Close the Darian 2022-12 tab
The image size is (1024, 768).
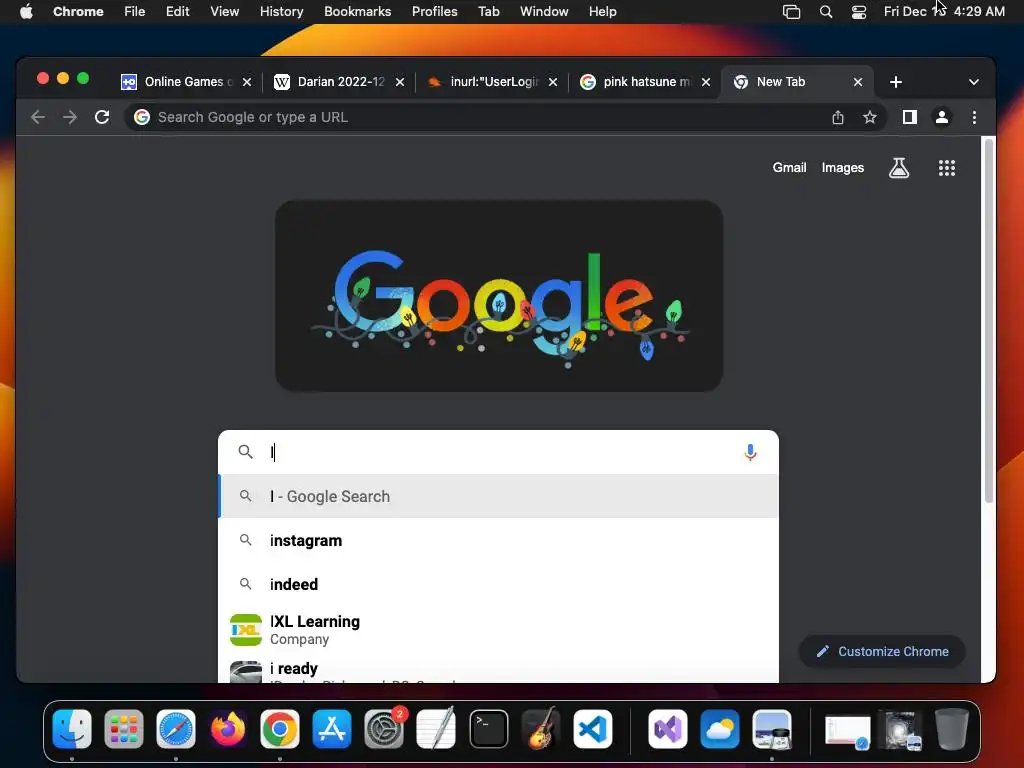tap(400, 82)
